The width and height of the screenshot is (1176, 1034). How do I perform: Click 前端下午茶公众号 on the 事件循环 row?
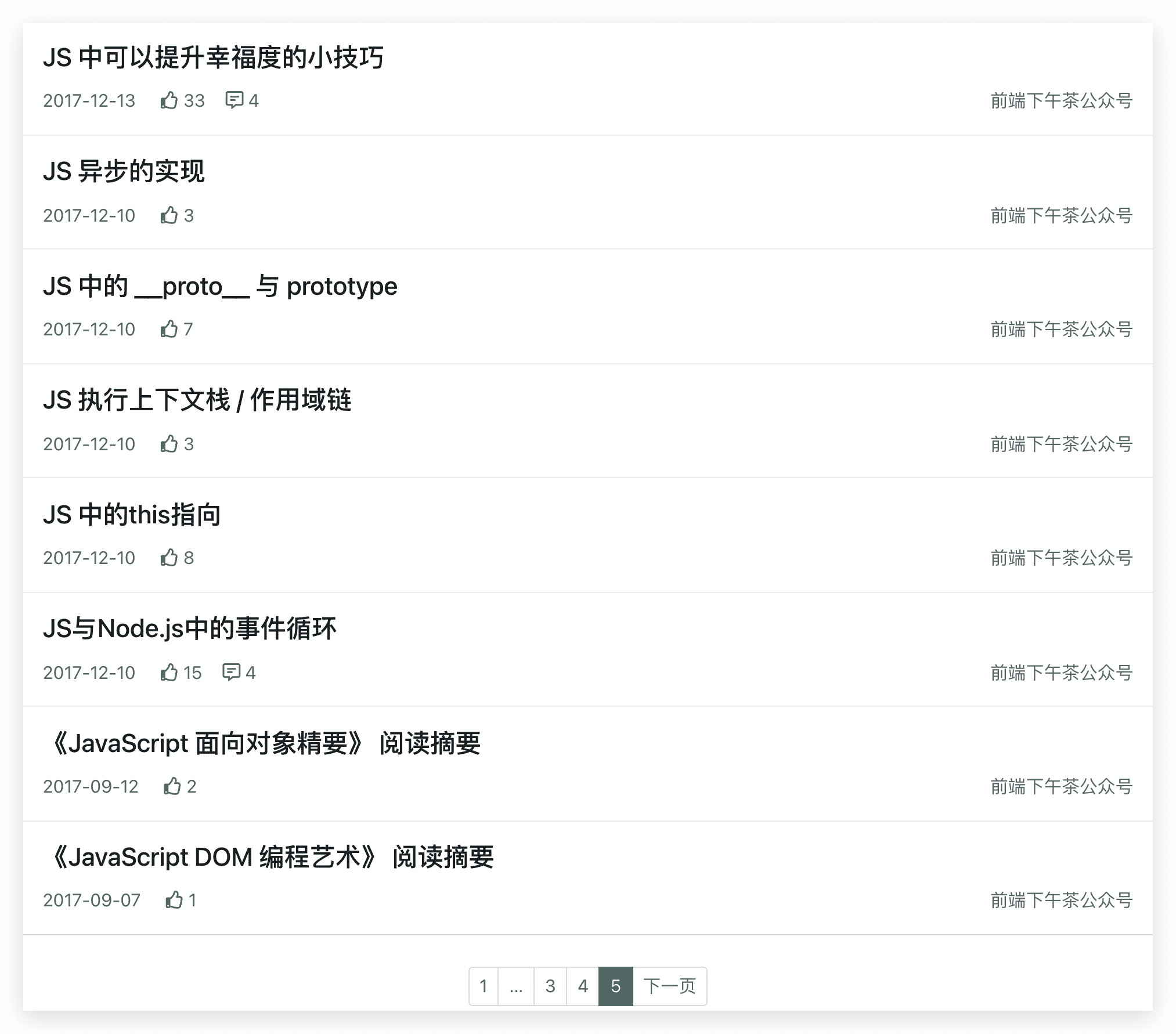pyautogui.click(x=1062, y=673)
